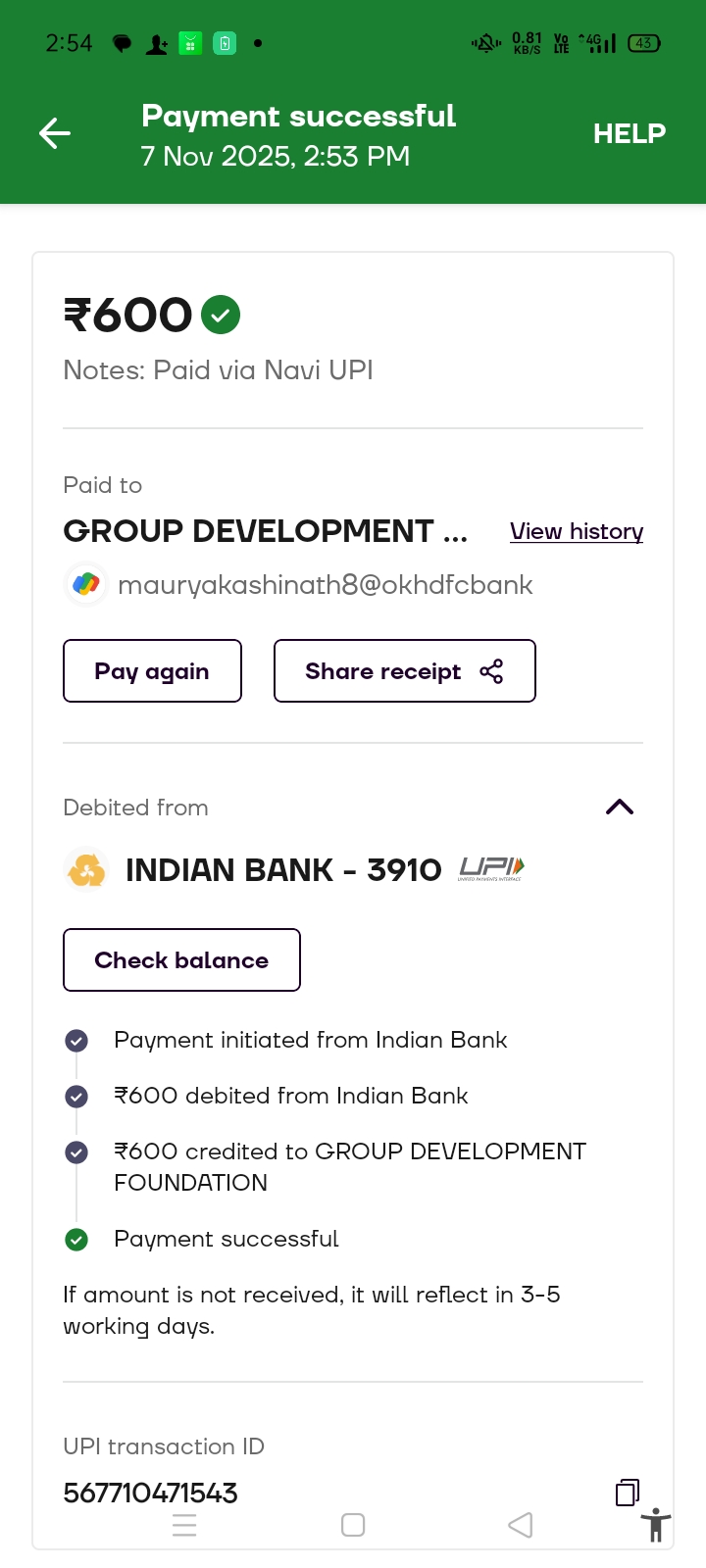The image size is (706, 1568).
Task: Tap the payee UPI ID mauryakashinath8@okhdfcbank
Action: tap(325, 585)
